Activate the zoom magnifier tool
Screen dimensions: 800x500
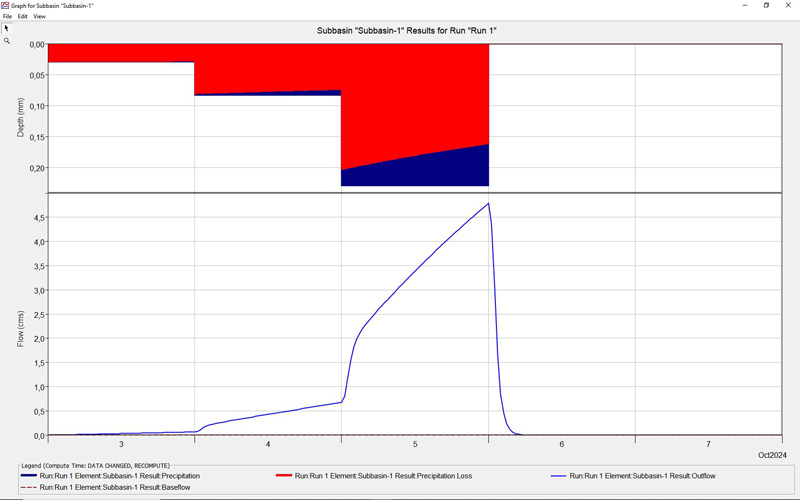[x=6, y=41]
